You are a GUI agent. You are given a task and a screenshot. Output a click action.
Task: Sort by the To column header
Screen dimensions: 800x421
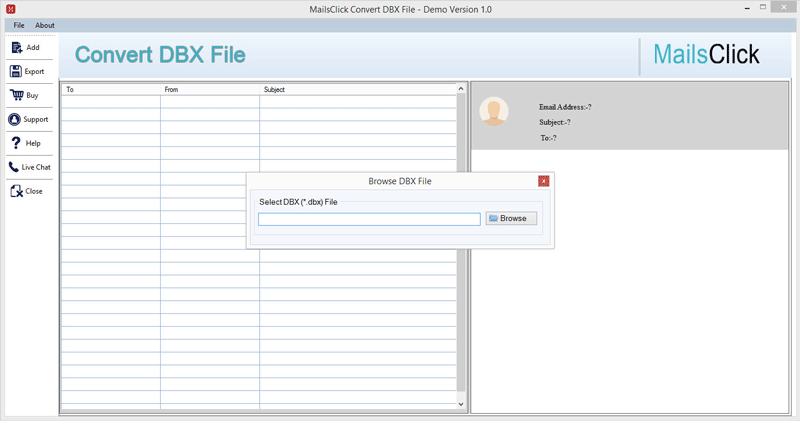click(111, 89)
